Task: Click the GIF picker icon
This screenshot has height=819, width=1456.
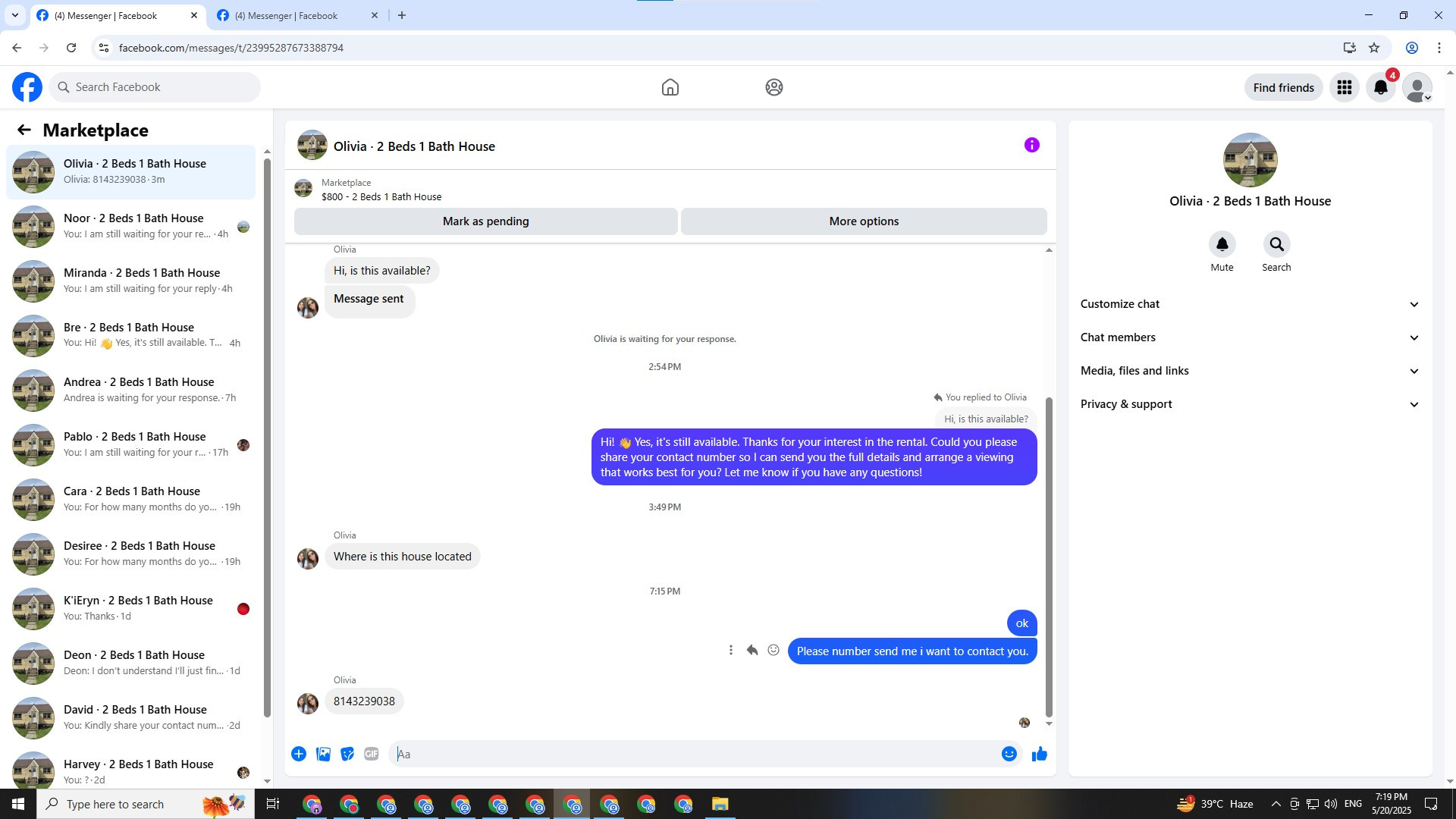Action: tap(371, 754)
